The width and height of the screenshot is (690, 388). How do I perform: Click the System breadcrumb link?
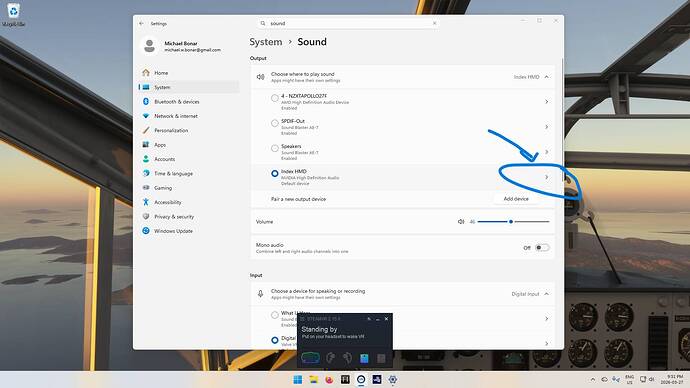tap(266, 42)
